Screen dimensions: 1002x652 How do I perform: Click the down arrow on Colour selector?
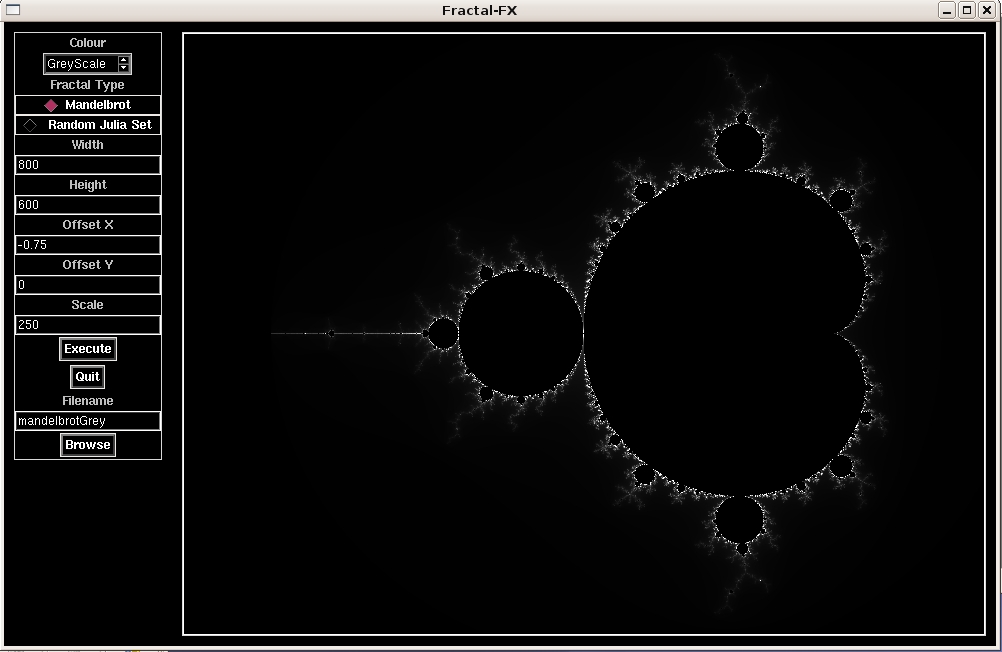pyautogui.click(x=124, y=68)
